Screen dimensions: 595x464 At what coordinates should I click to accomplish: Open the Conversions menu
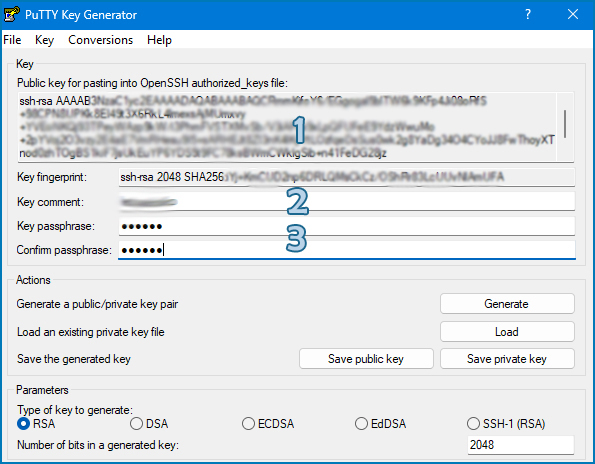(x=101, y=40)
